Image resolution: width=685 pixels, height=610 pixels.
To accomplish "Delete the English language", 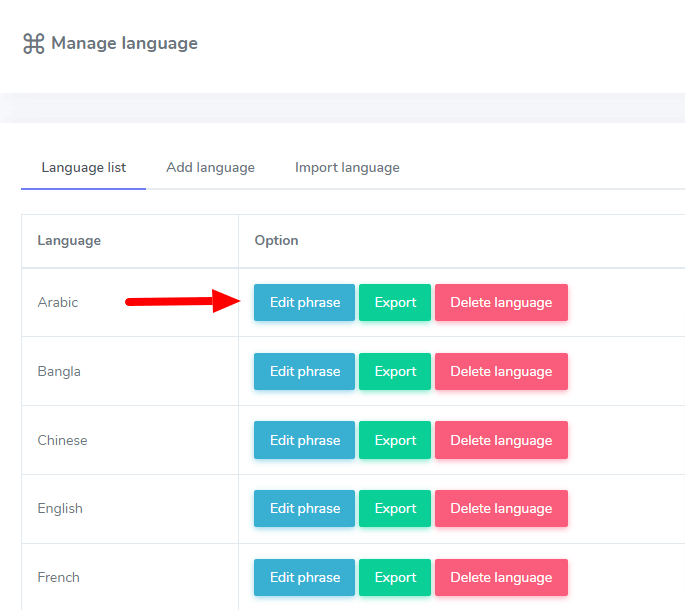I will (x=501, y=509).
